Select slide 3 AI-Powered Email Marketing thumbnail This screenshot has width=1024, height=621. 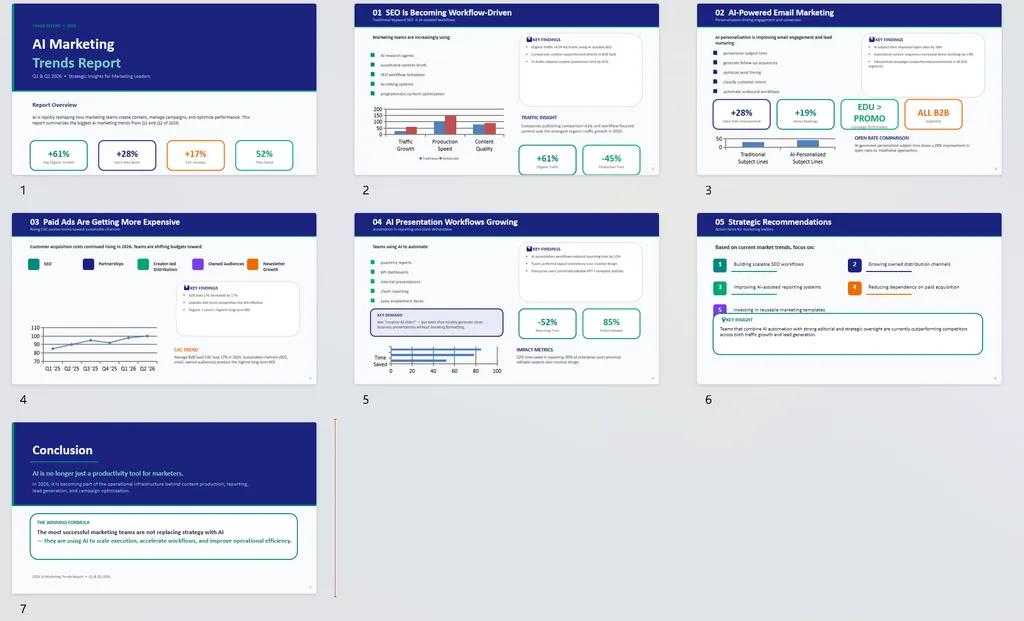pyautogui.click(x=849, y=89)
